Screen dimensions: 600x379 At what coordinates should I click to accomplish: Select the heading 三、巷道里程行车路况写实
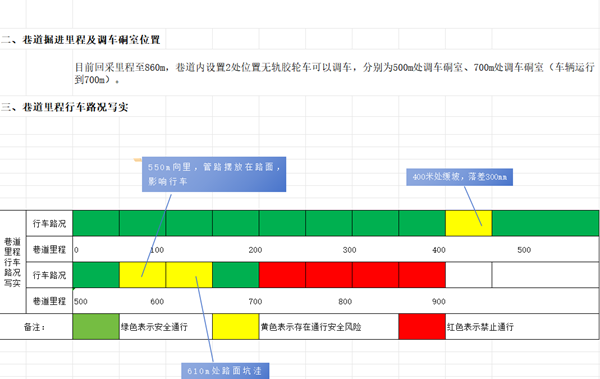click(x=64, y=107)
